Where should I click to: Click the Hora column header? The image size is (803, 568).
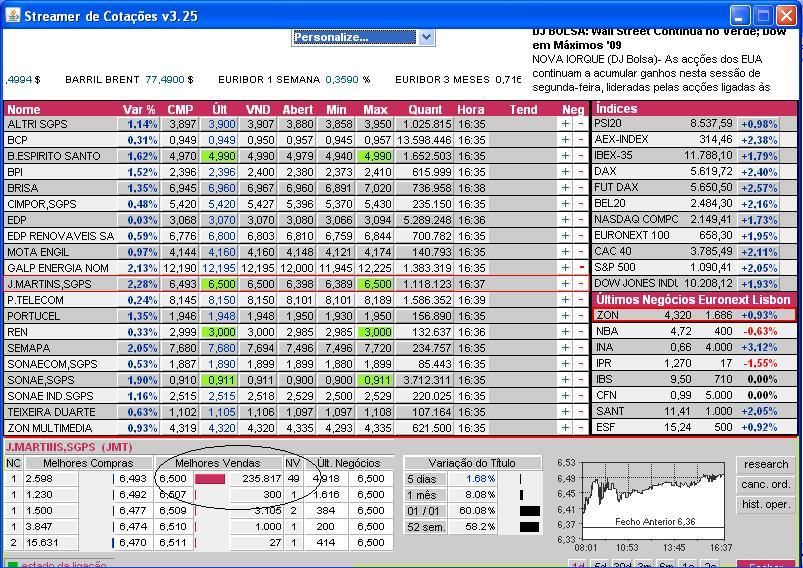tap(471, 109)
